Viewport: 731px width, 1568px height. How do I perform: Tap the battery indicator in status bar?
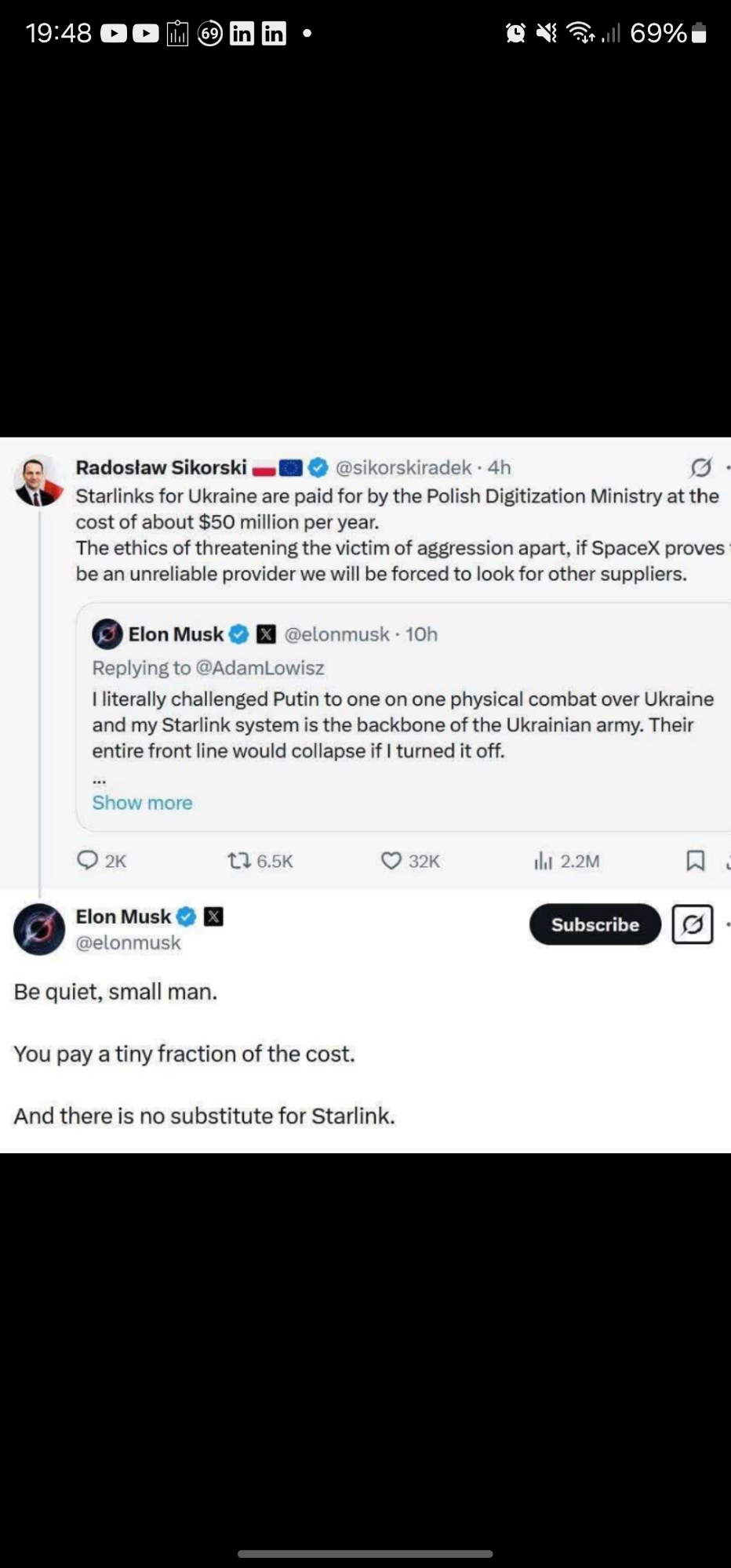pyautogui.click(x=700, y=33)
